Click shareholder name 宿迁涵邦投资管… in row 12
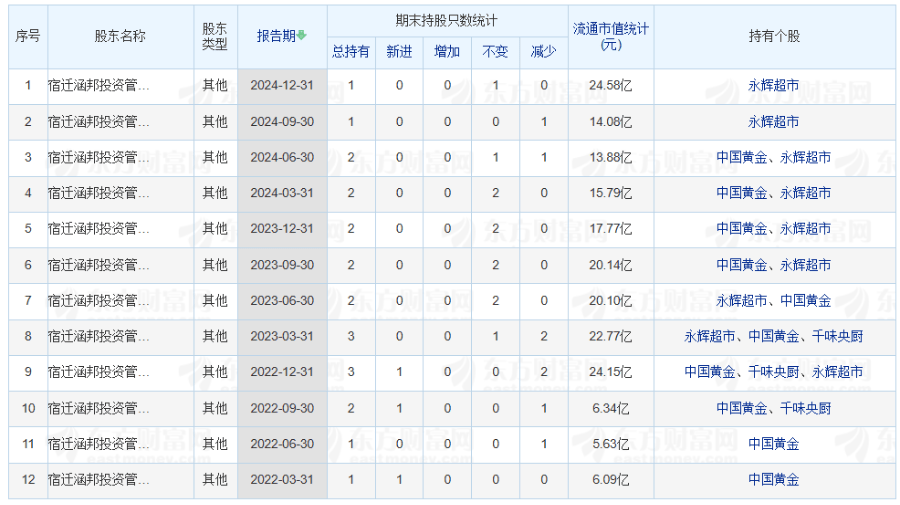The width and height of the screenshot is (900, 505). (99, 479)
